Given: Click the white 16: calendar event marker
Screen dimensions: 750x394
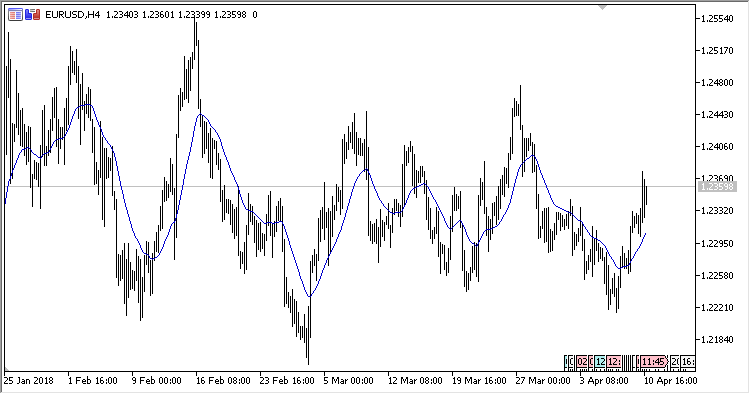Looking at the screenshot, I should coord(688,361).
